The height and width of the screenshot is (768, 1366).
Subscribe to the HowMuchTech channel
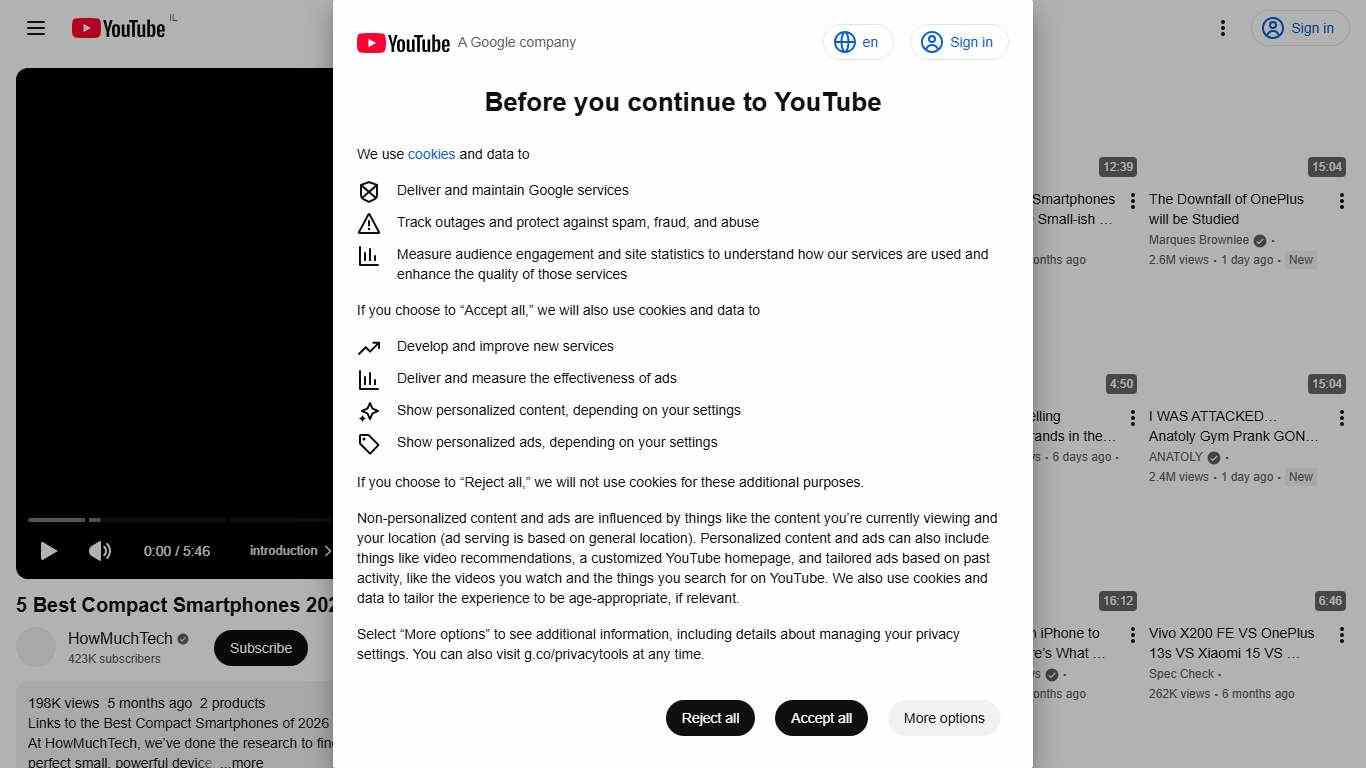coord(261,648)
